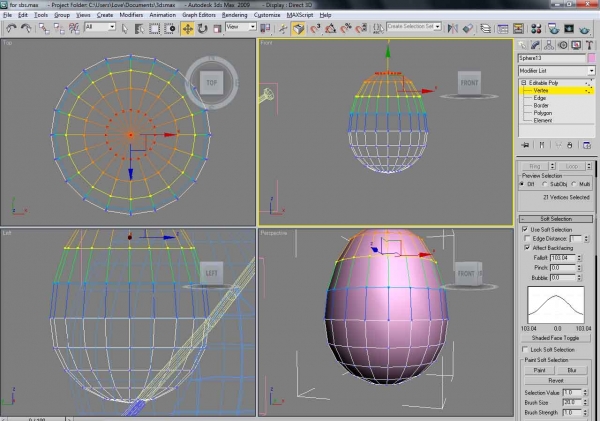Screen dimensions: 600x421
Task: Open the Graph Editors menu
Action: 199,15
